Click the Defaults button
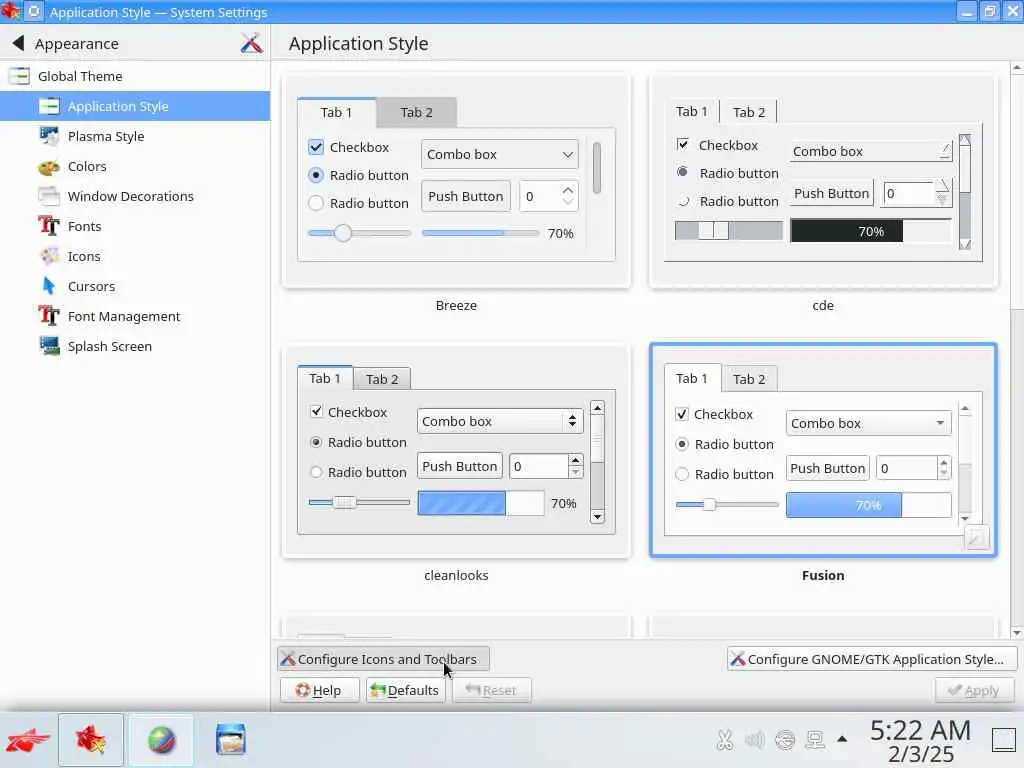Viewport: 1024px width, 768px height. tap(406, 690)
